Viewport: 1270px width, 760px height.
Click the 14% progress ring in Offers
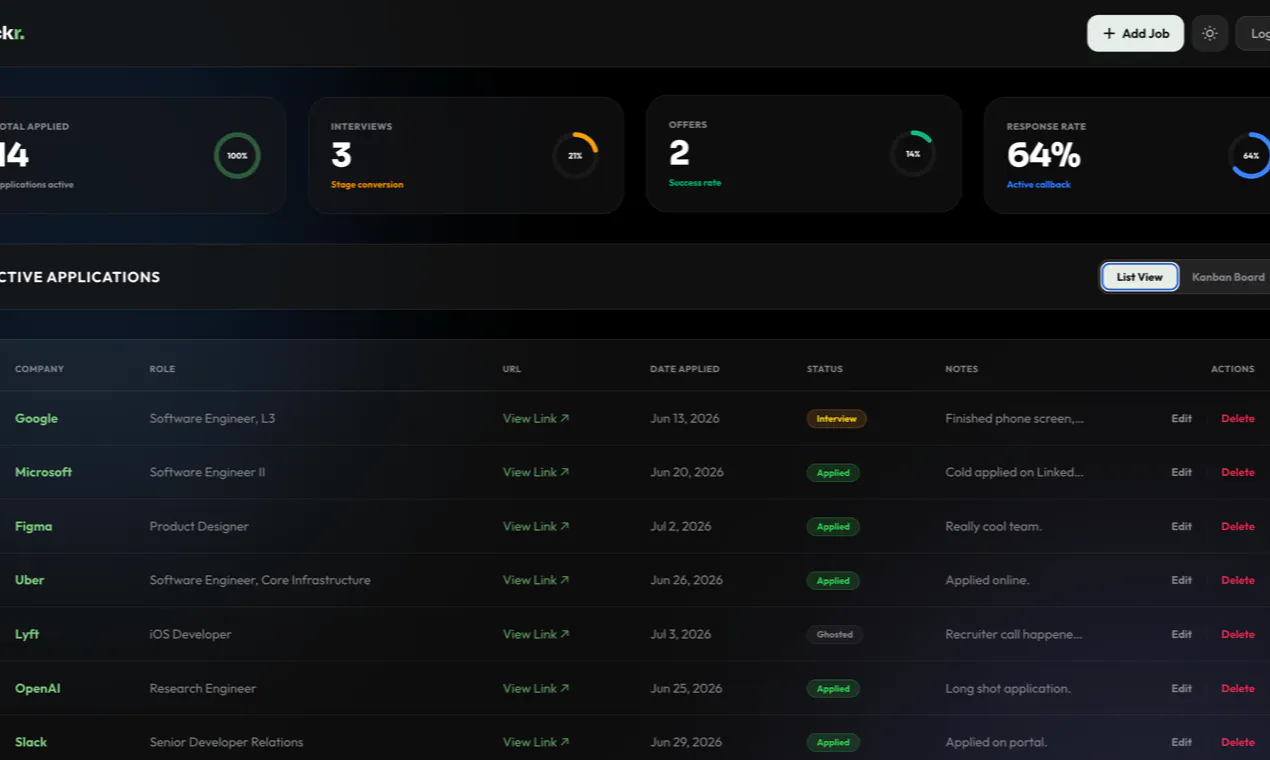point(913,154)
